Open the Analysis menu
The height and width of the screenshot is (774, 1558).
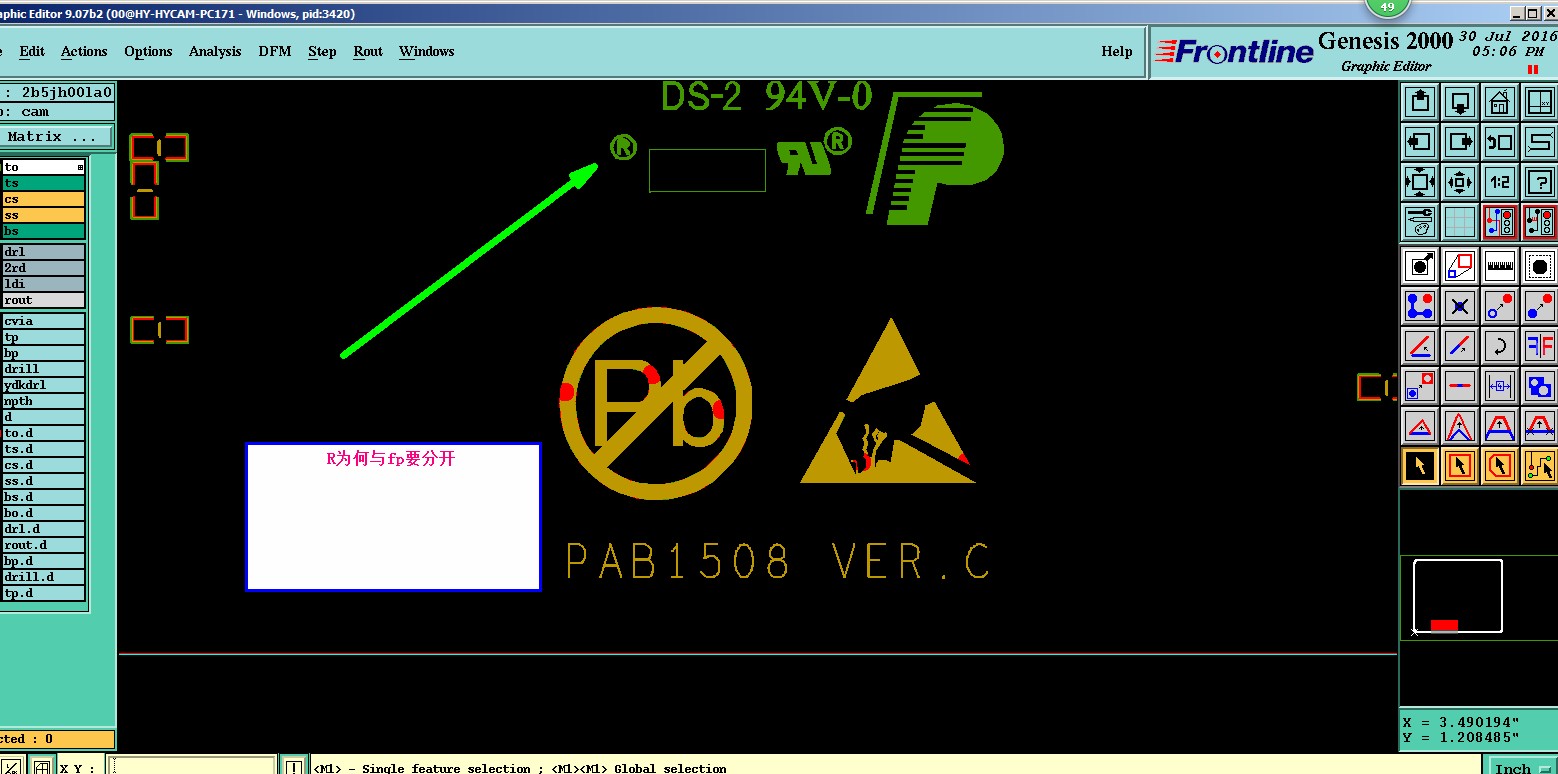(x=215, y=51)
